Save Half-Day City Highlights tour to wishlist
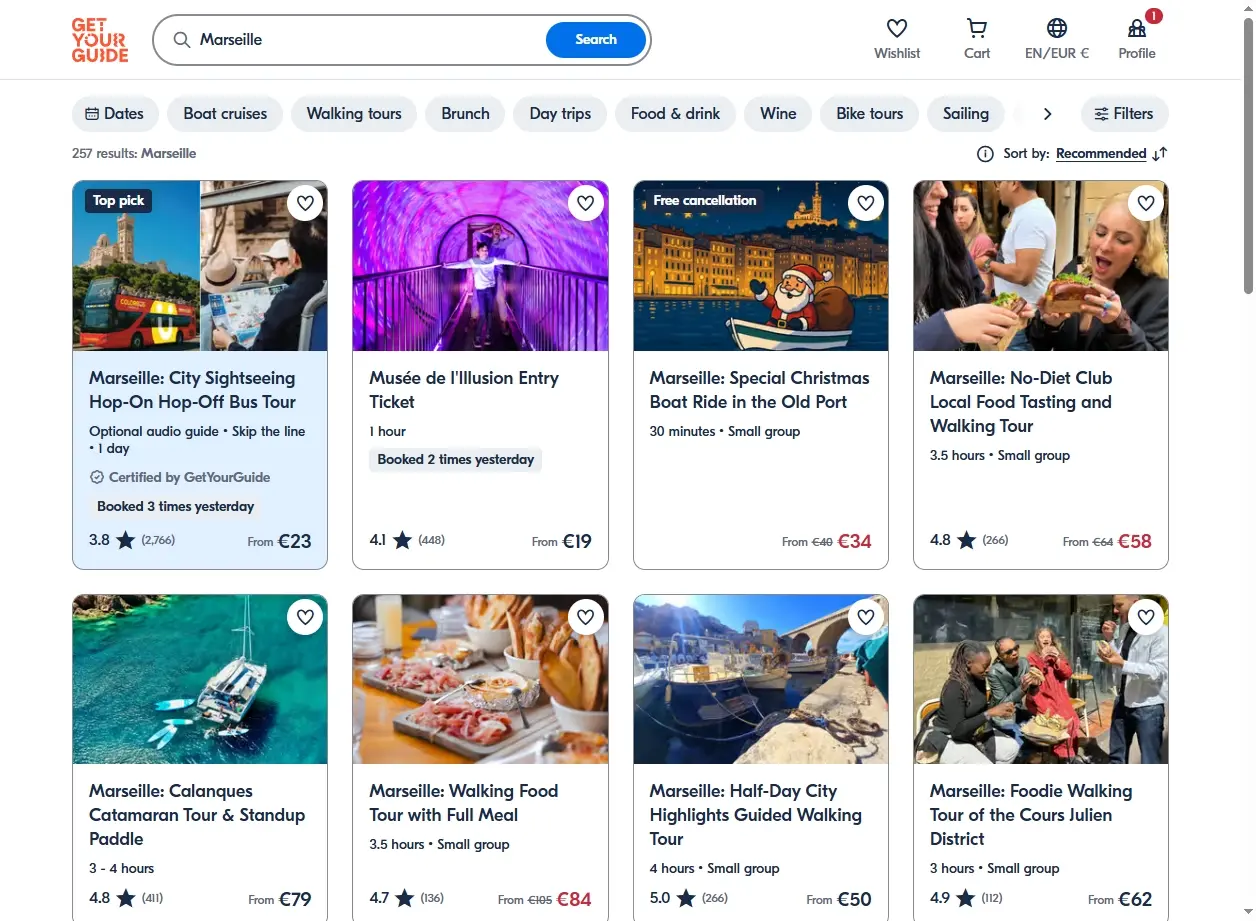1256x921 pixels. [x=866, y=618]
